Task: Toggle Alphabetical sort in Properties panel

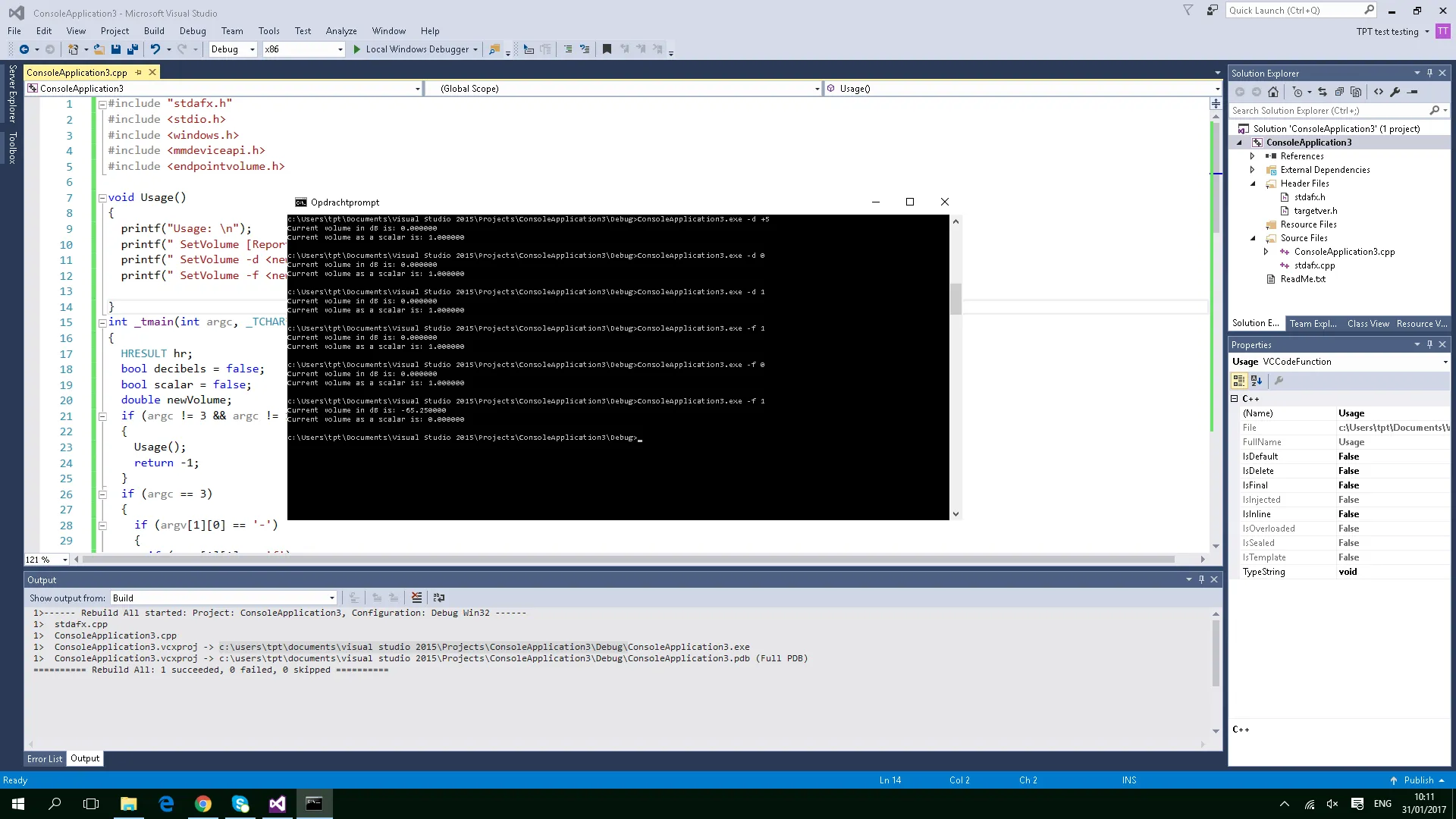Action: pyautogui.click(x=1257, y=381)
